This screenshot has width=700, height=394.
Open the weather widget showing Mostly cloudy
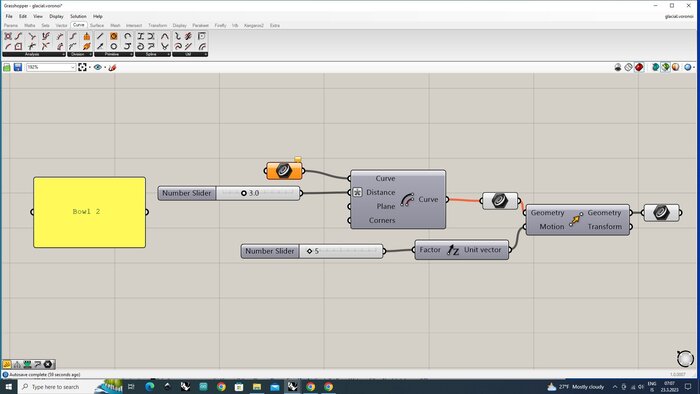click(575, 386)
